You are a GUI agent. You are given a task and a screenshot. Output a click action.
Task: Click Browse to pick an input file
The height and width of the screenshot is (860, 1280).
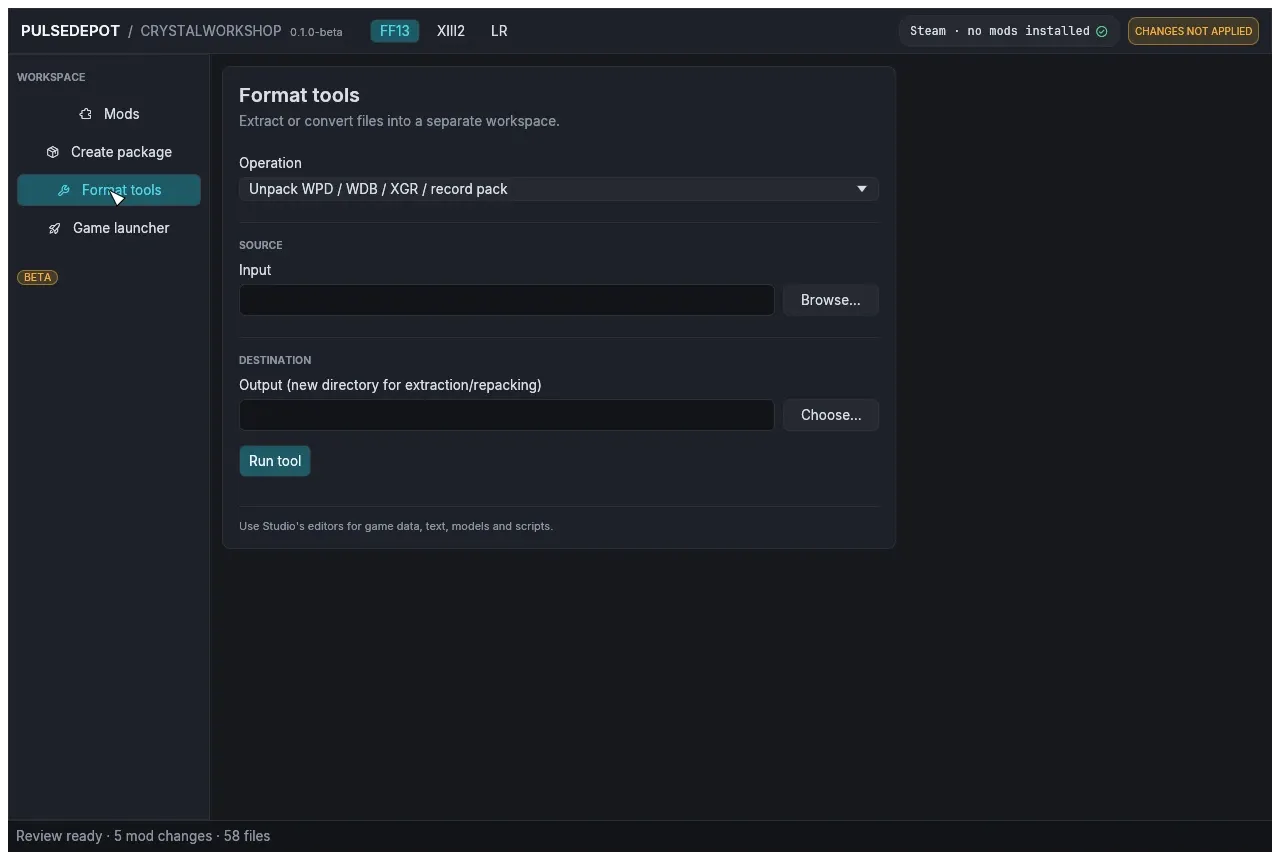point(831,300)
